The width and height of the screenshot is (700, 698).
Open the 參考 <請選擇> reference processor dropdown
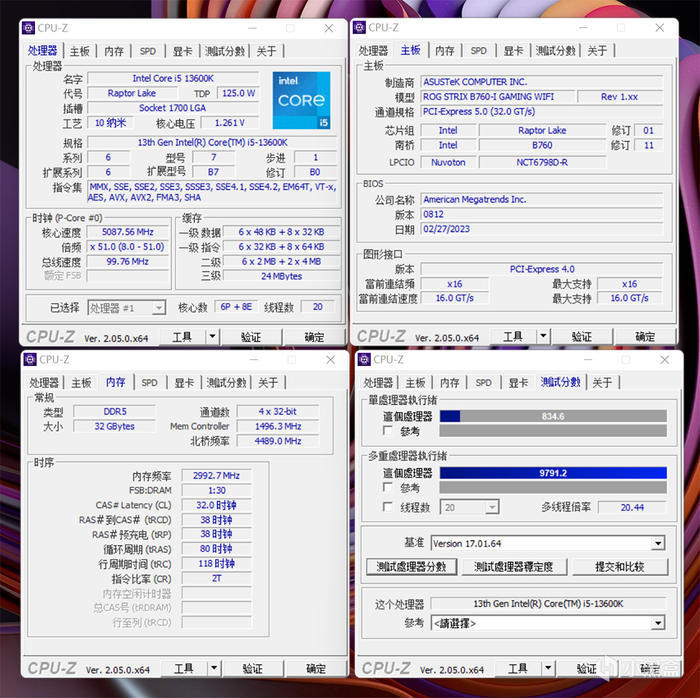[x=548, y=623]
